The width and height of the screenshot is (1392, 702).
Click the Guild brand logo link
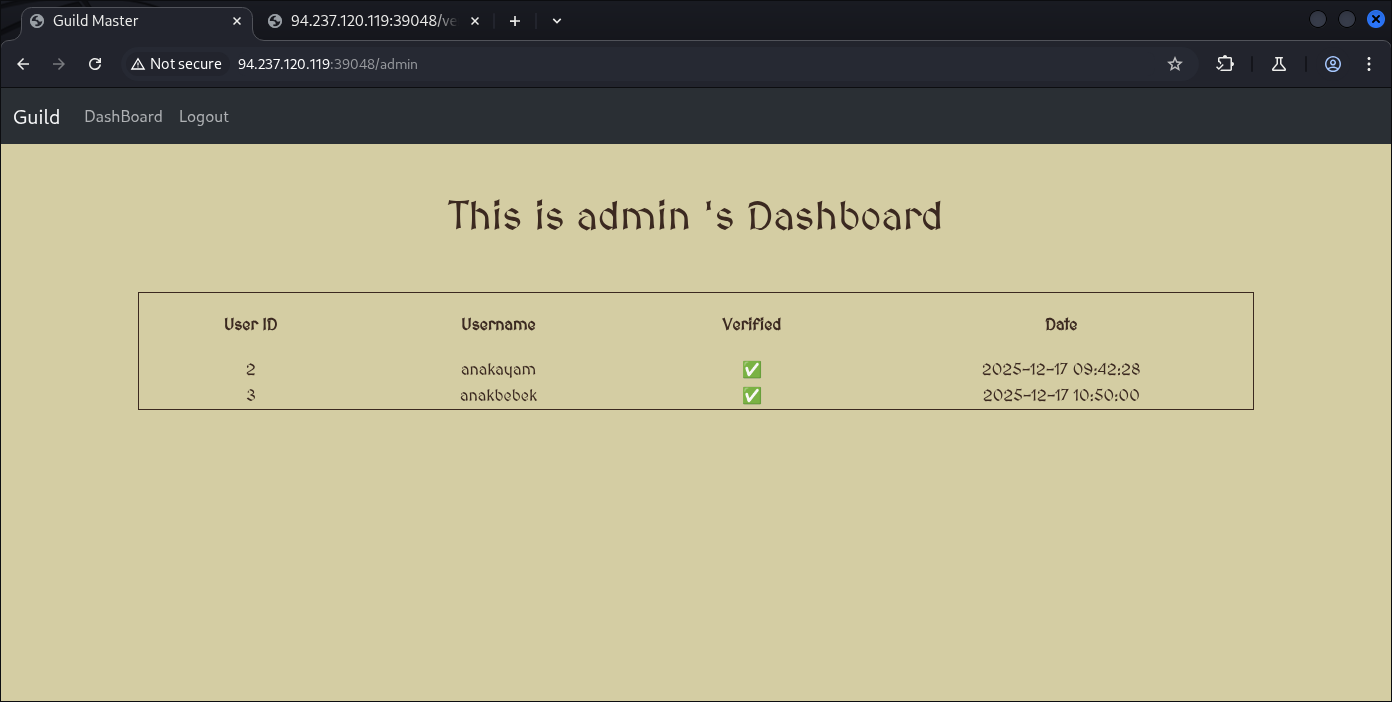(37, 117)
